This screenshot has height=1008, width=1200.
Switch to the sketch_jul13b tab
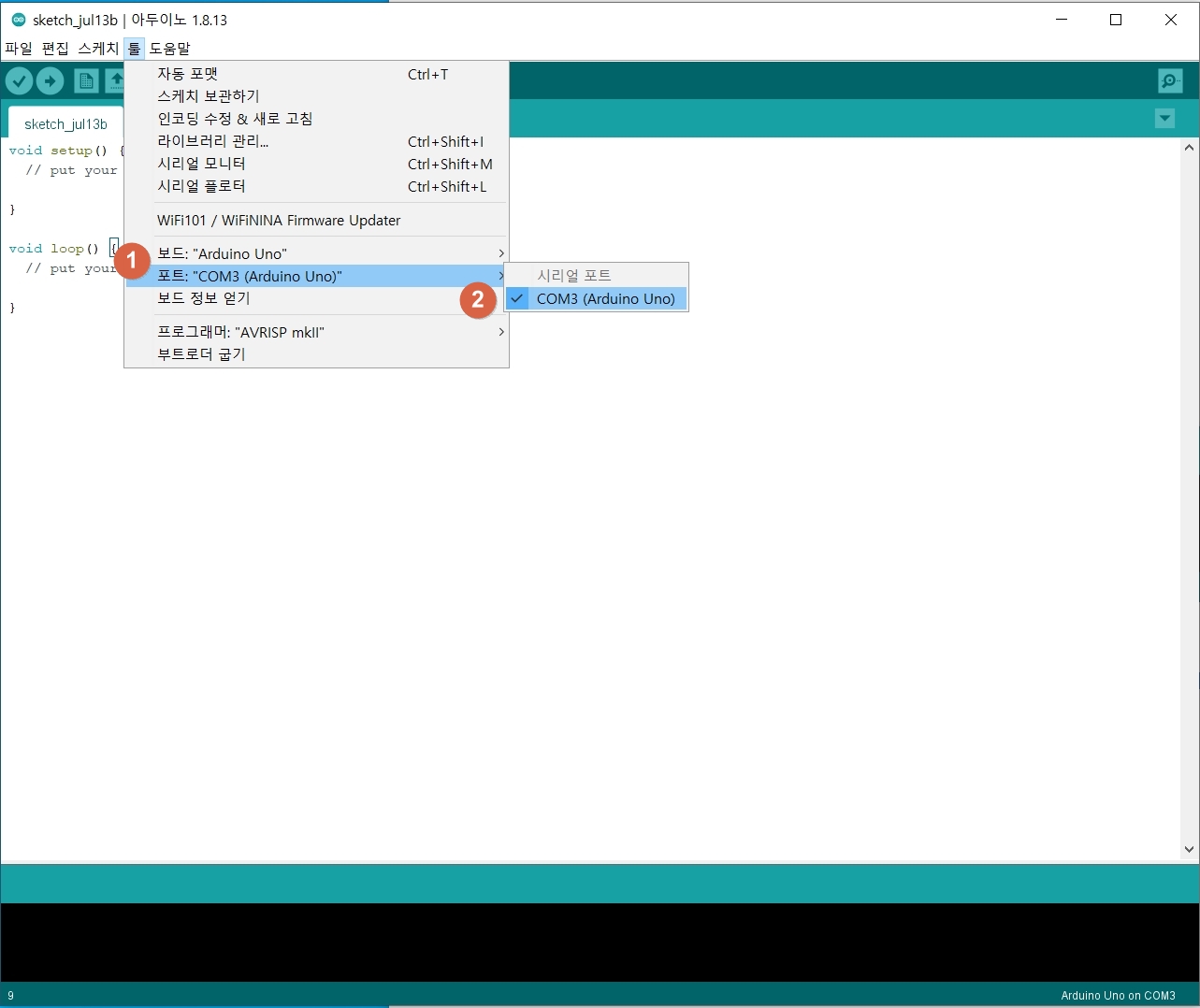click(65, 123)
